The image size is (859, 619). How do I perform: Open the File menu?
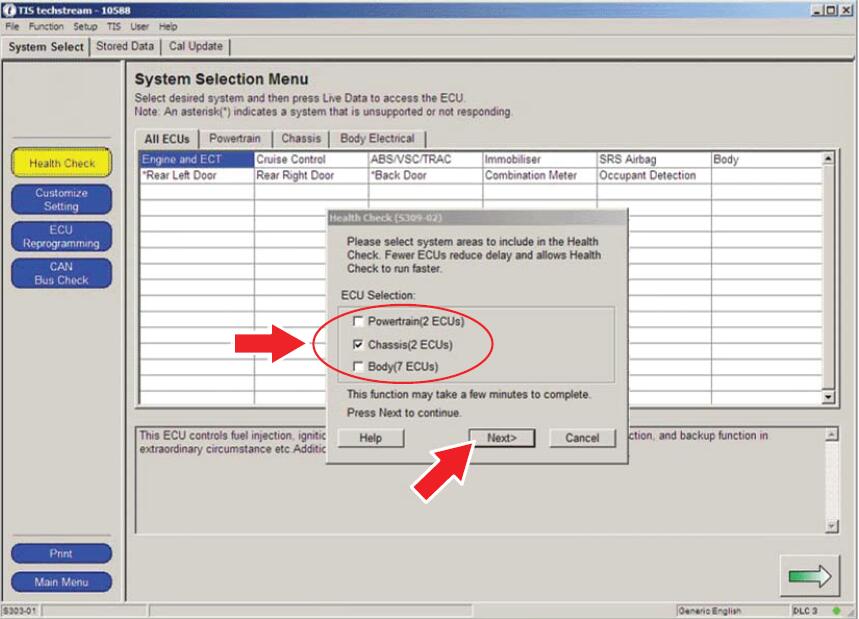(x=12, y=26)
